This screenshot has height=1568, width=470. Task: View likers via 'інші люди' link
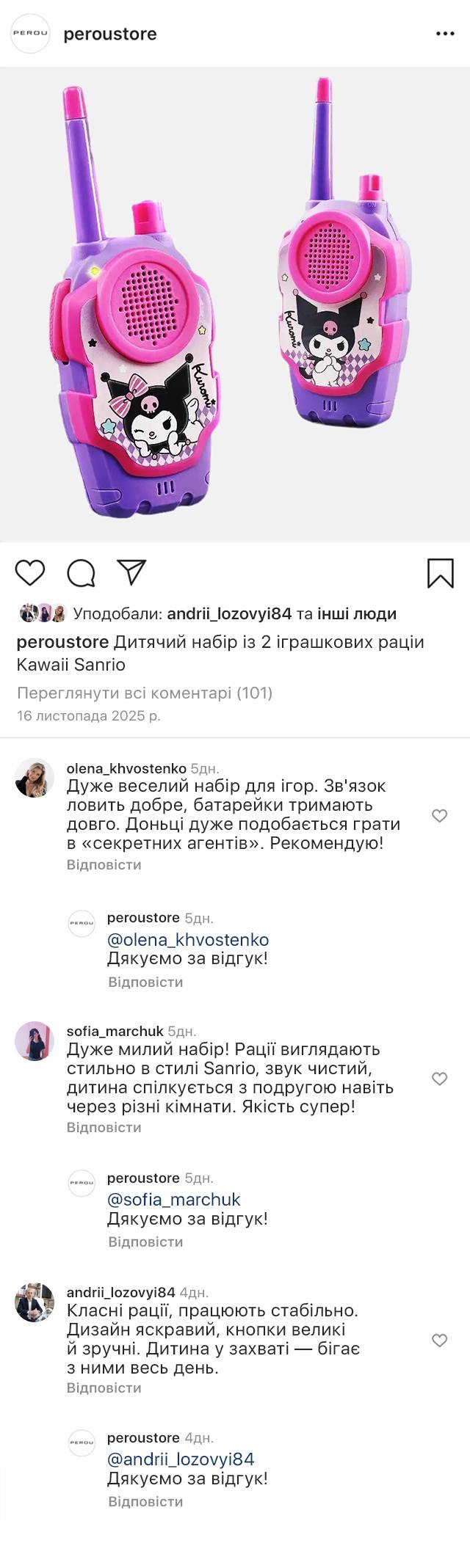point(357,613)
